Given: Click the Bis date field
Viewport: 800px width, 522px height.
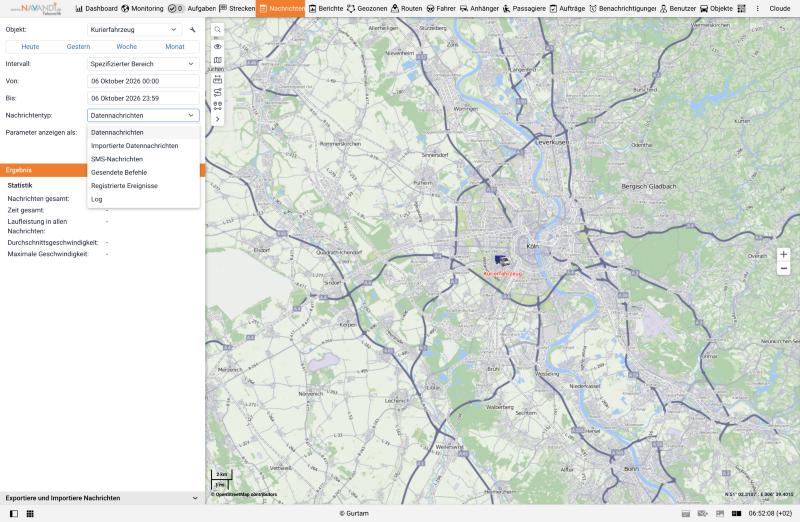Looking at the screenshot, I should [x=143, y=98].
